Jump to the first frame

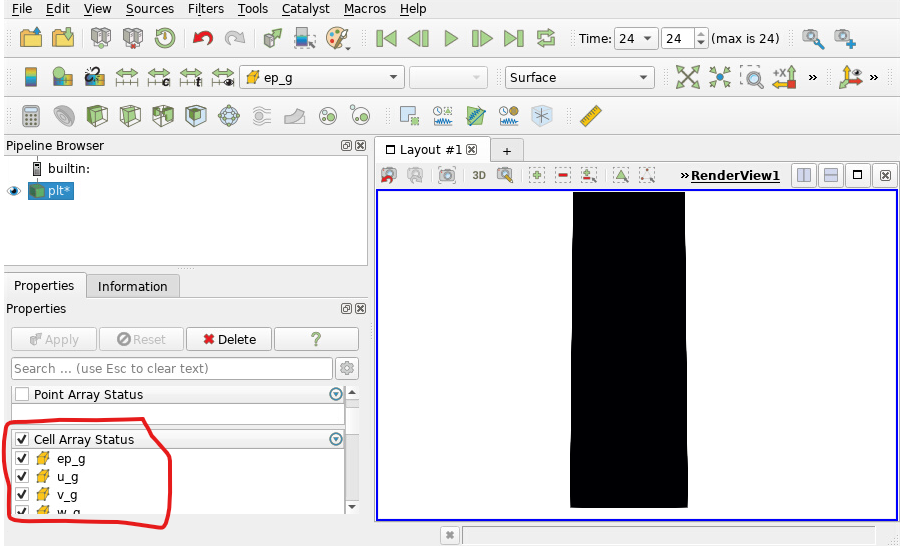[x=386, y=38]
